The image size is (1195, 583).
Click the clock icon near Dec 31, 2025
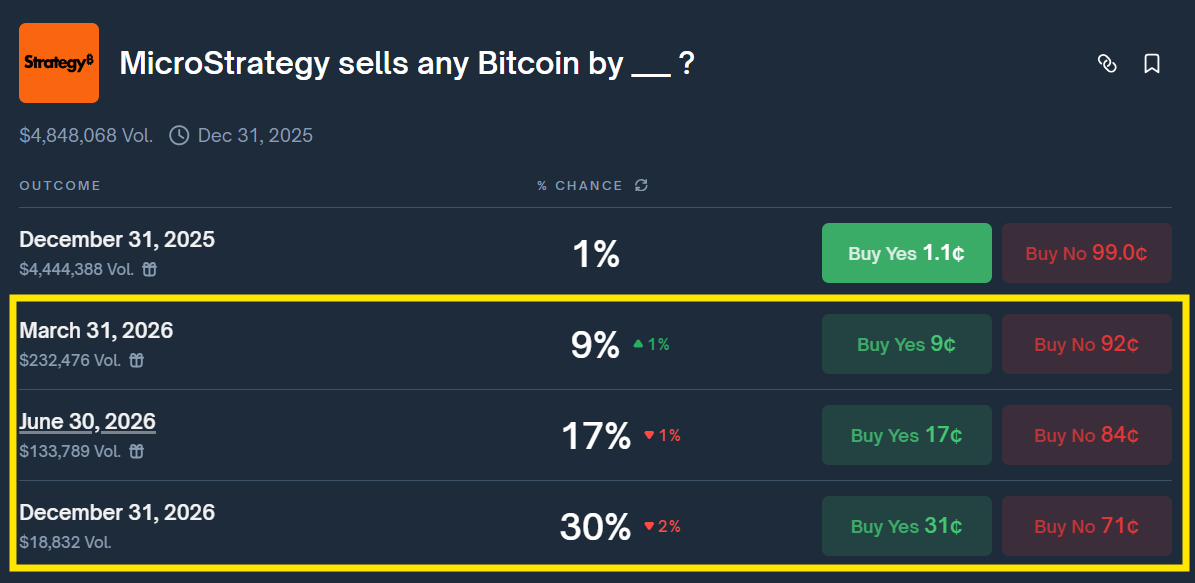click(178, 135)
